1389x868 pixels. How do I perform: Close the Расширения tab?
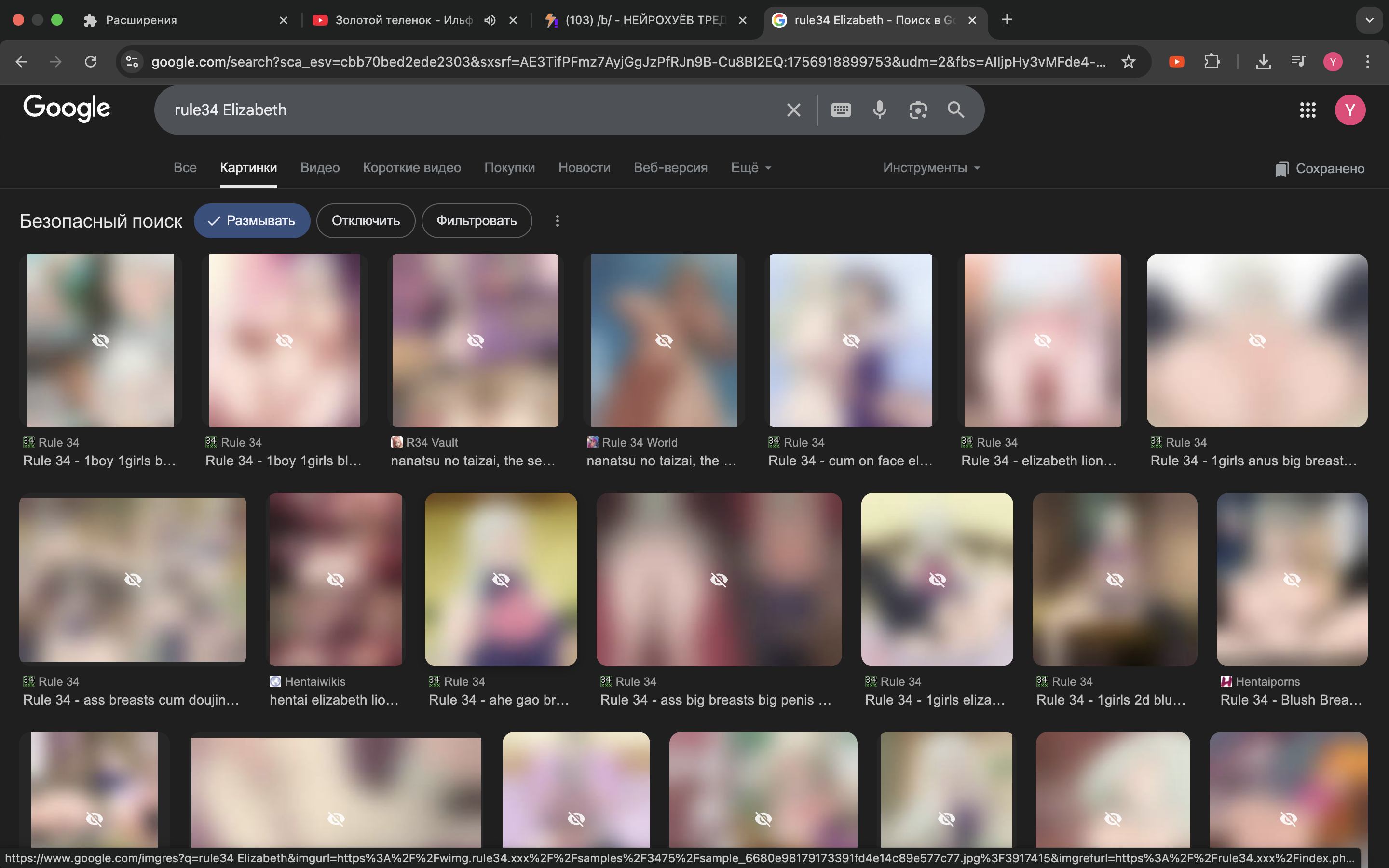tap(284, 20)
